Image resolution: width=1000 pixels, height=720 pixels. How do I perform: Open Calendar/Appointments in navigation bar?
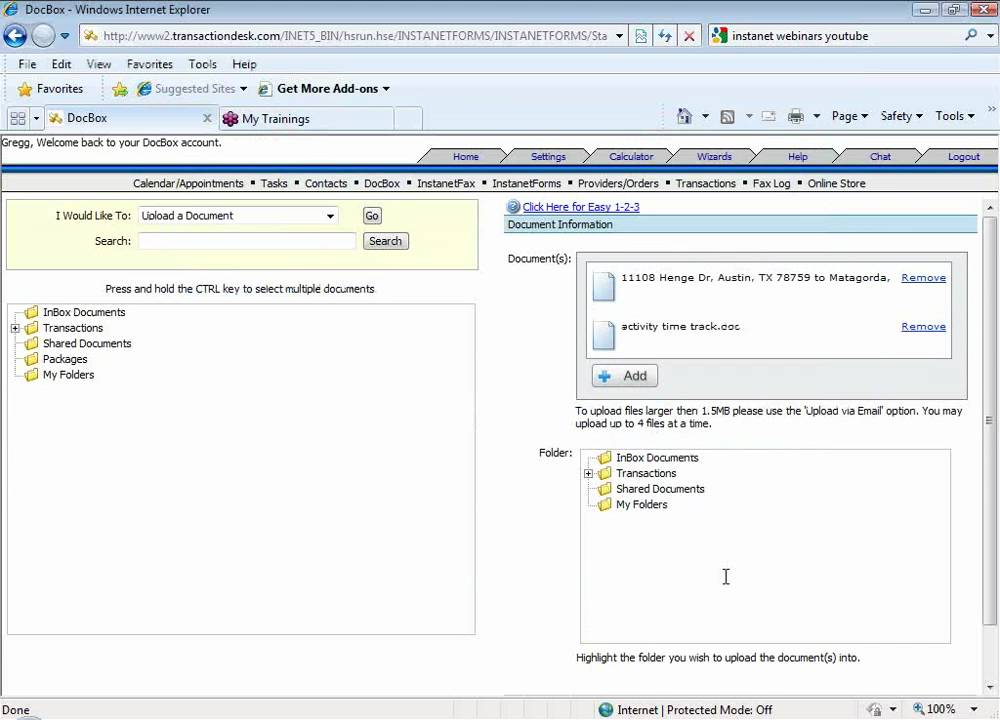click(x=188, y=183)
